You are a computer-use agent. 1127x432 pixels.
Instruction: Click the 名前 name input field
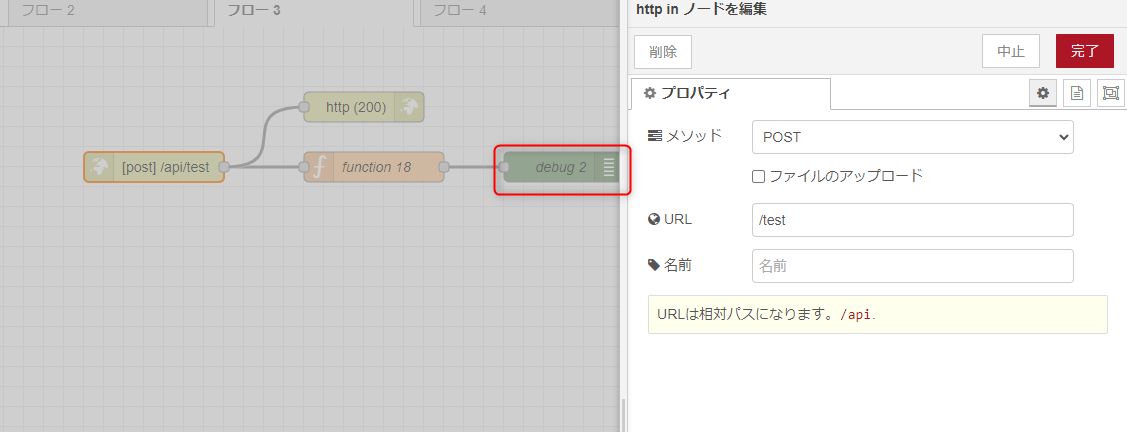(x=912, y=266)
